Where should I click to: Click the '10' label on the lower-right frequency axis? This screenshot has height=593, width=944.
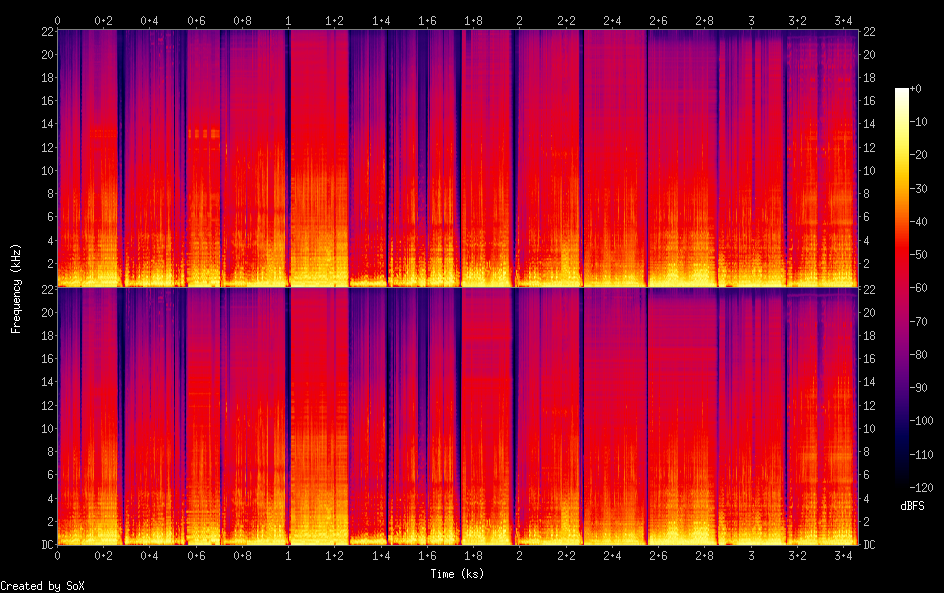click(x=869, y=428)
